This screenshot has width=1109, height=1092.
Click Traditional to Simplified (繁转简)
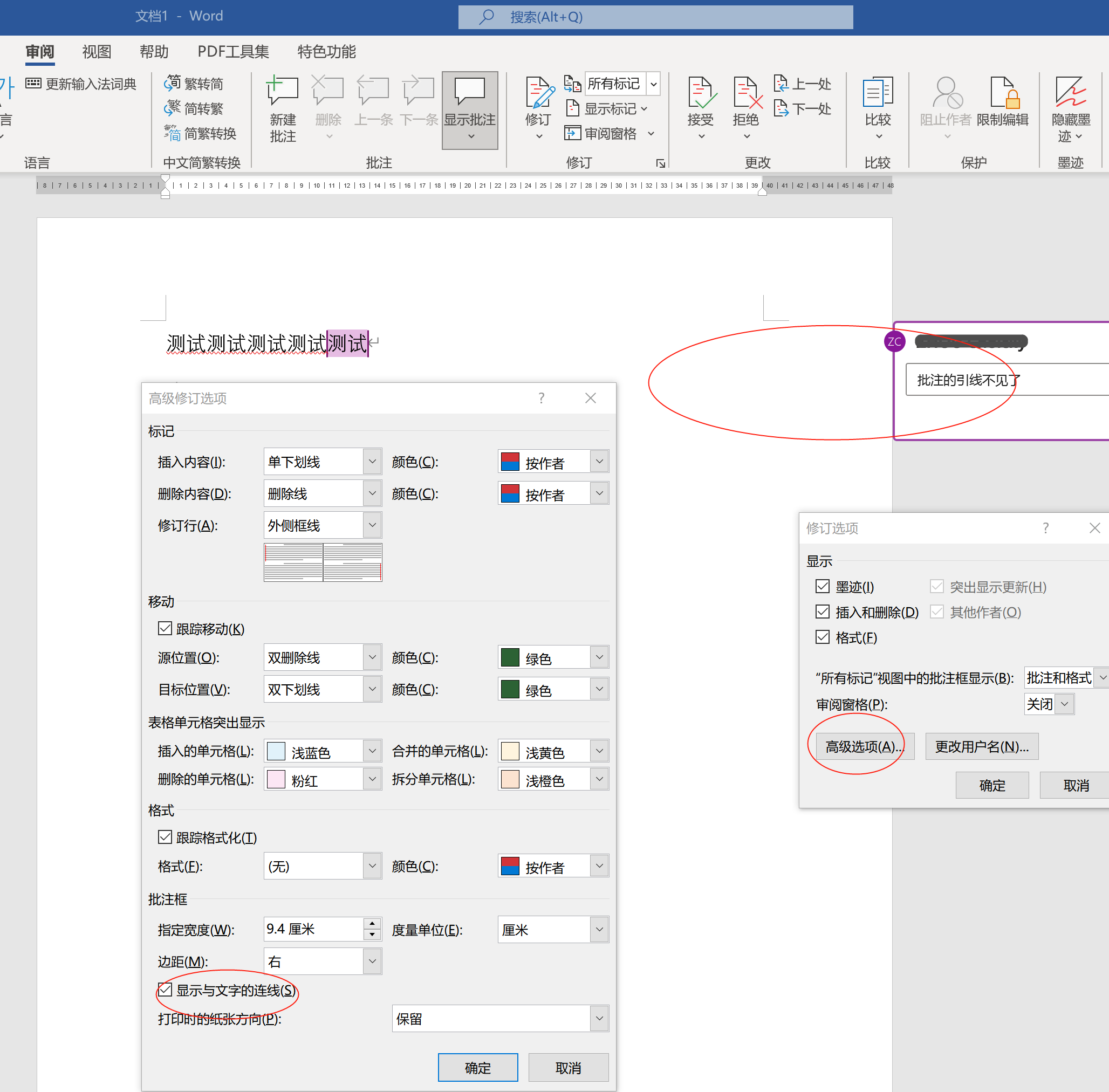[x=194, y=84]
